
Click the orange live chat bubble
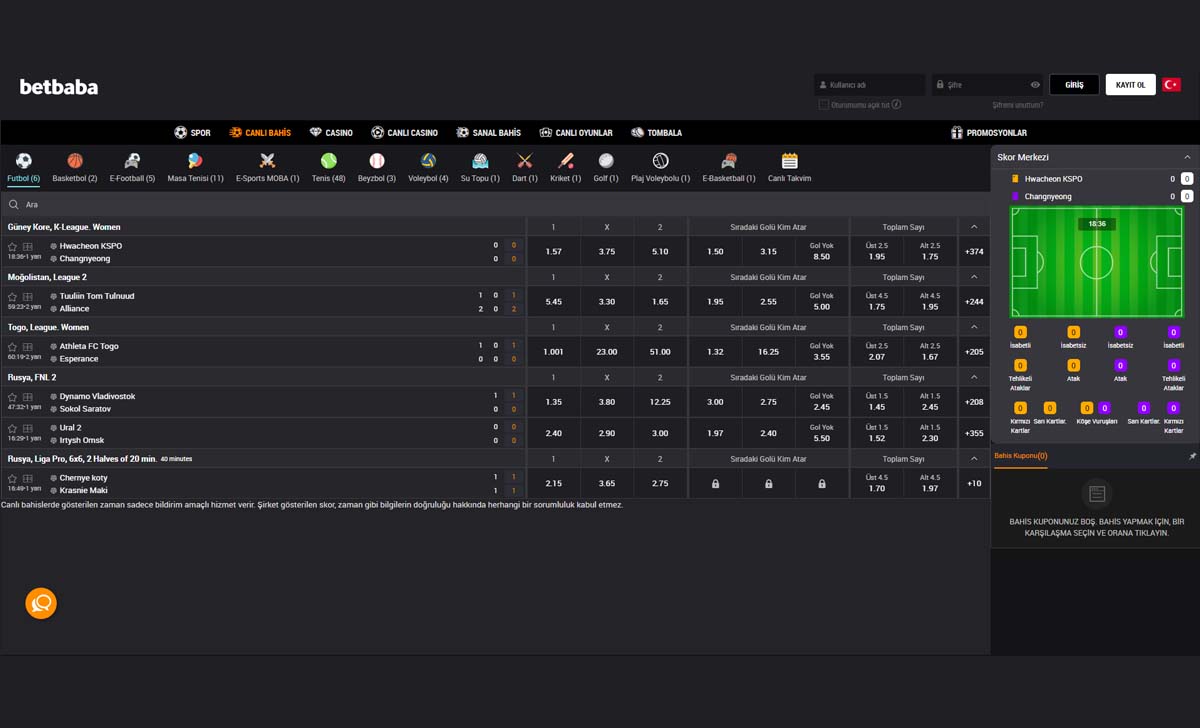tap(41, 603)
